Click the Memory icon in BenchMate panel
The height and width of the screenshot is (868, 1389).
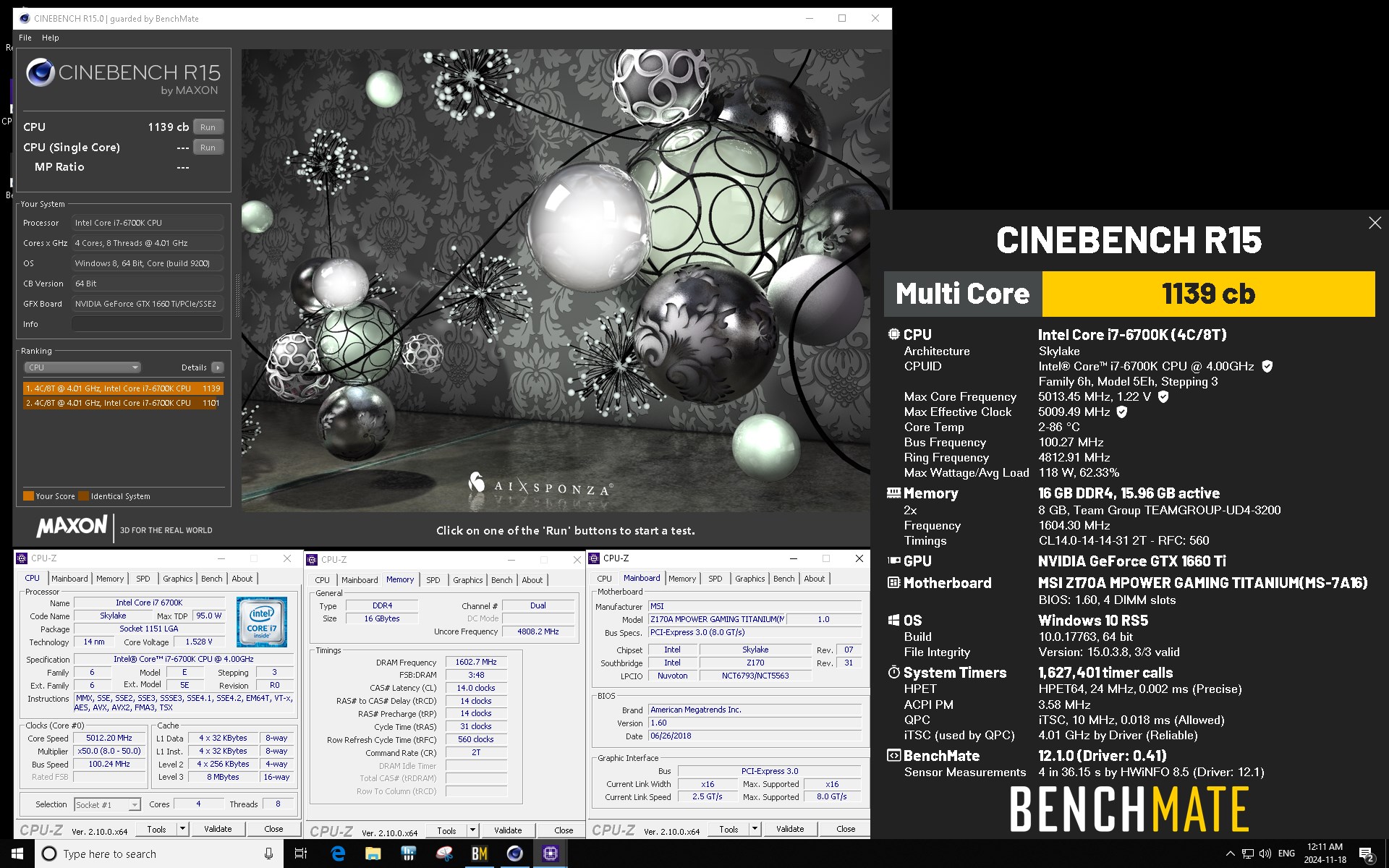click(894, 493)
